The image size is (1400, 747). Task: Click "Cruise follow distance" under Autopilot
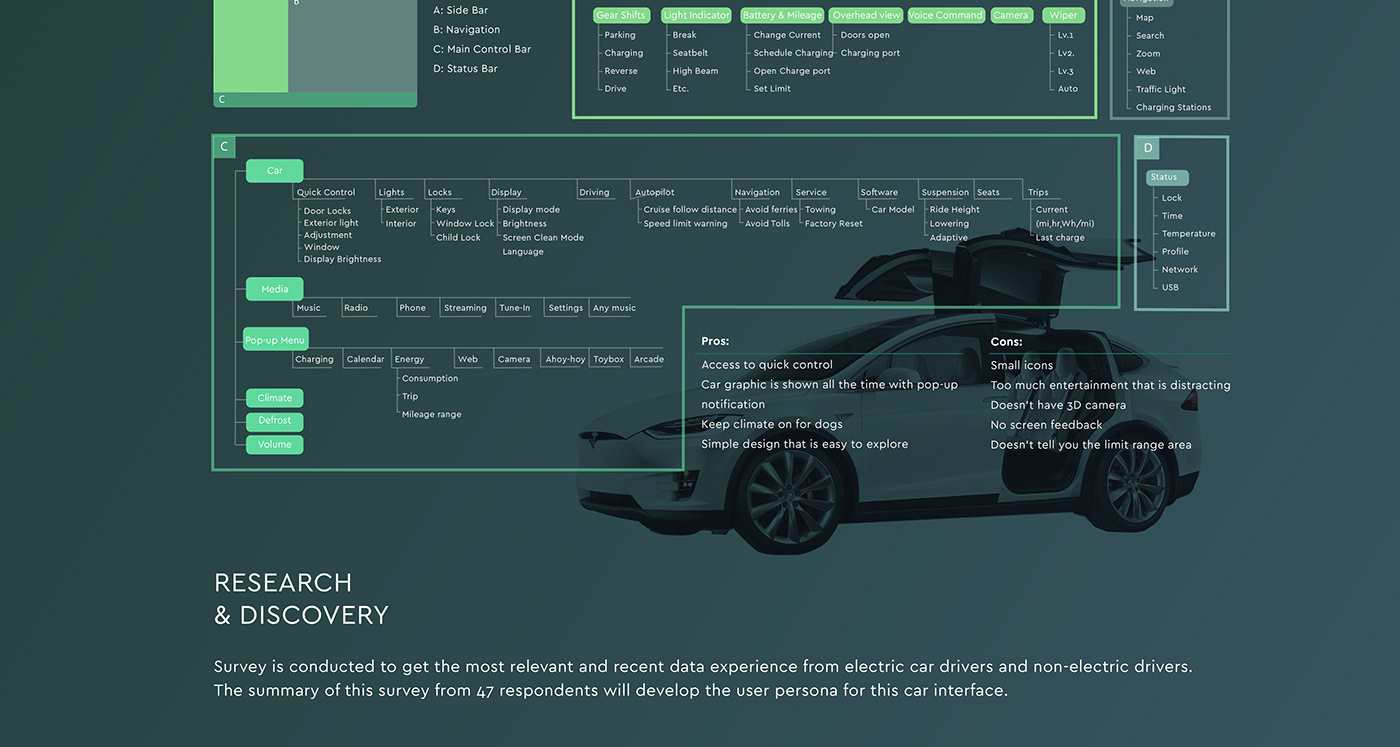(690, 210)
